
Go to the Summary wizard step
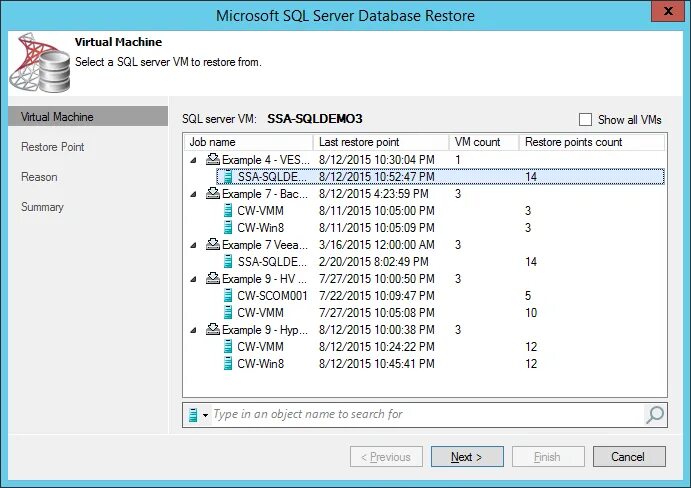(x=42, y=207)
